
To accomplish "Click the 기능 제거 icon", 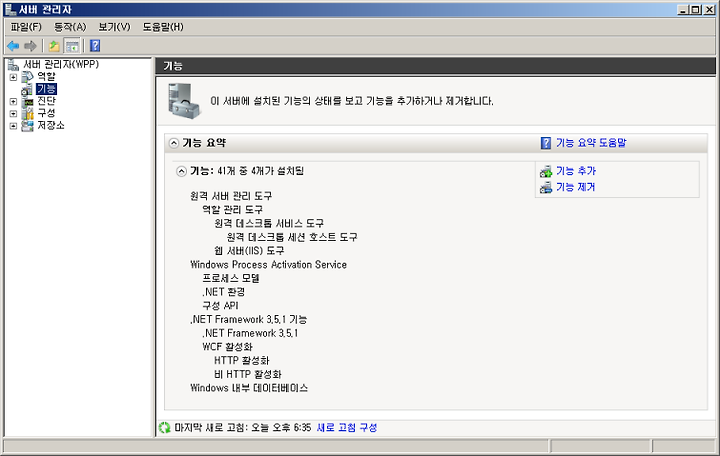I will [546, 187].
